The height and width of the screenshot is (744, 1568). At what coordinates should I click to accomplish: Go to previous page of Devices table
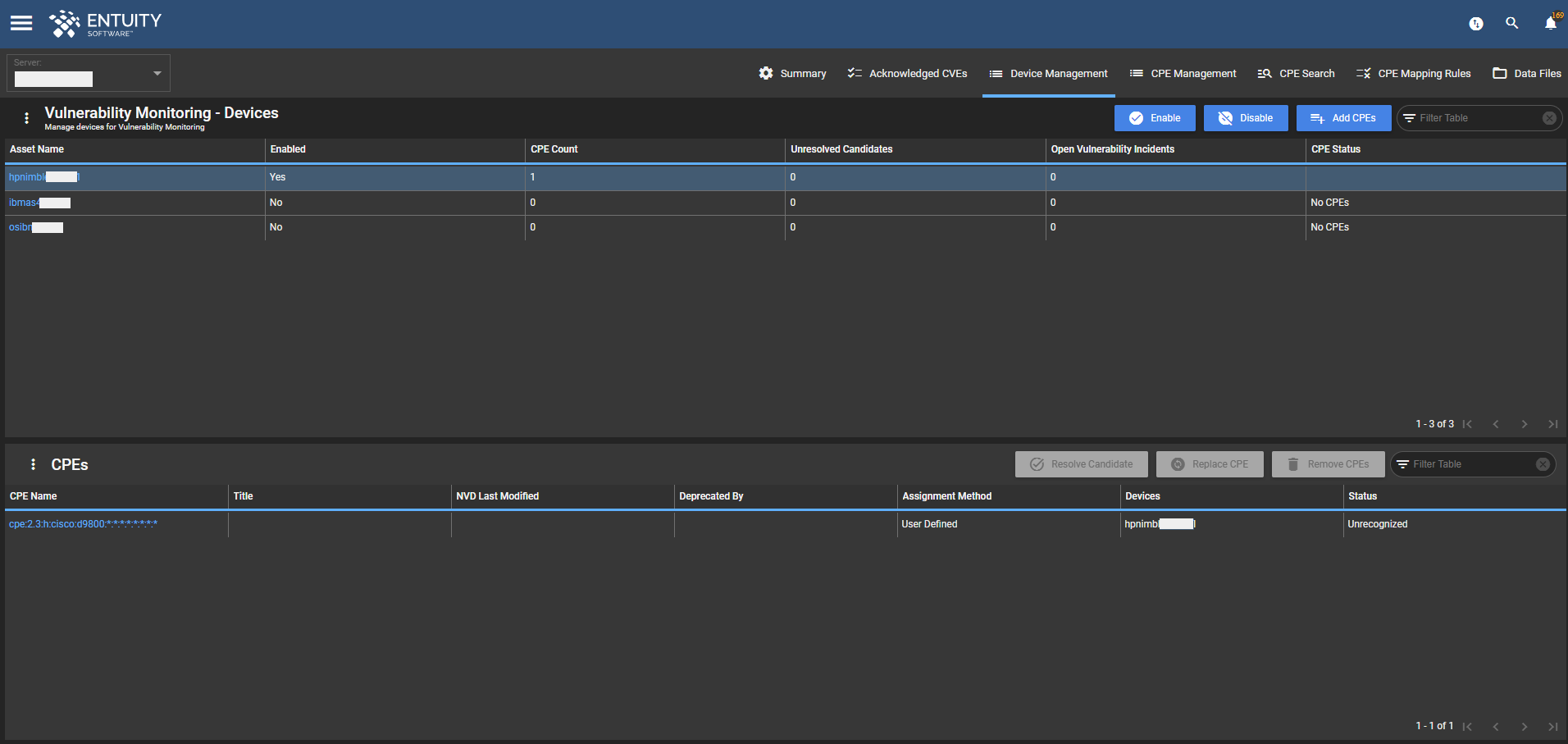tap(1496, 424)
